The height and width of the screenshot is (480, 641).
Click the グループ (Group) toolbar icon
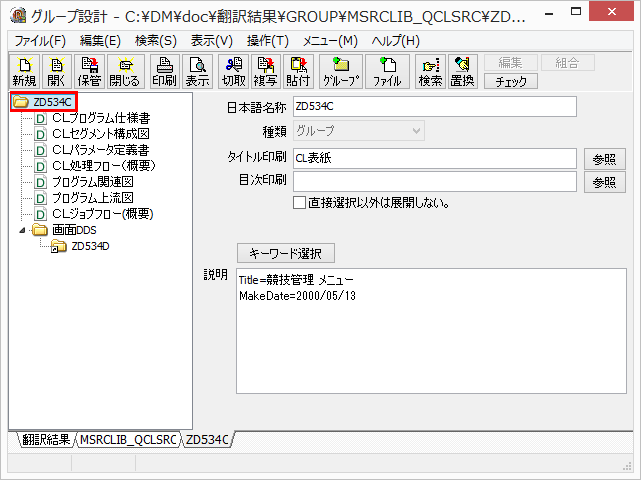(341, 72)
